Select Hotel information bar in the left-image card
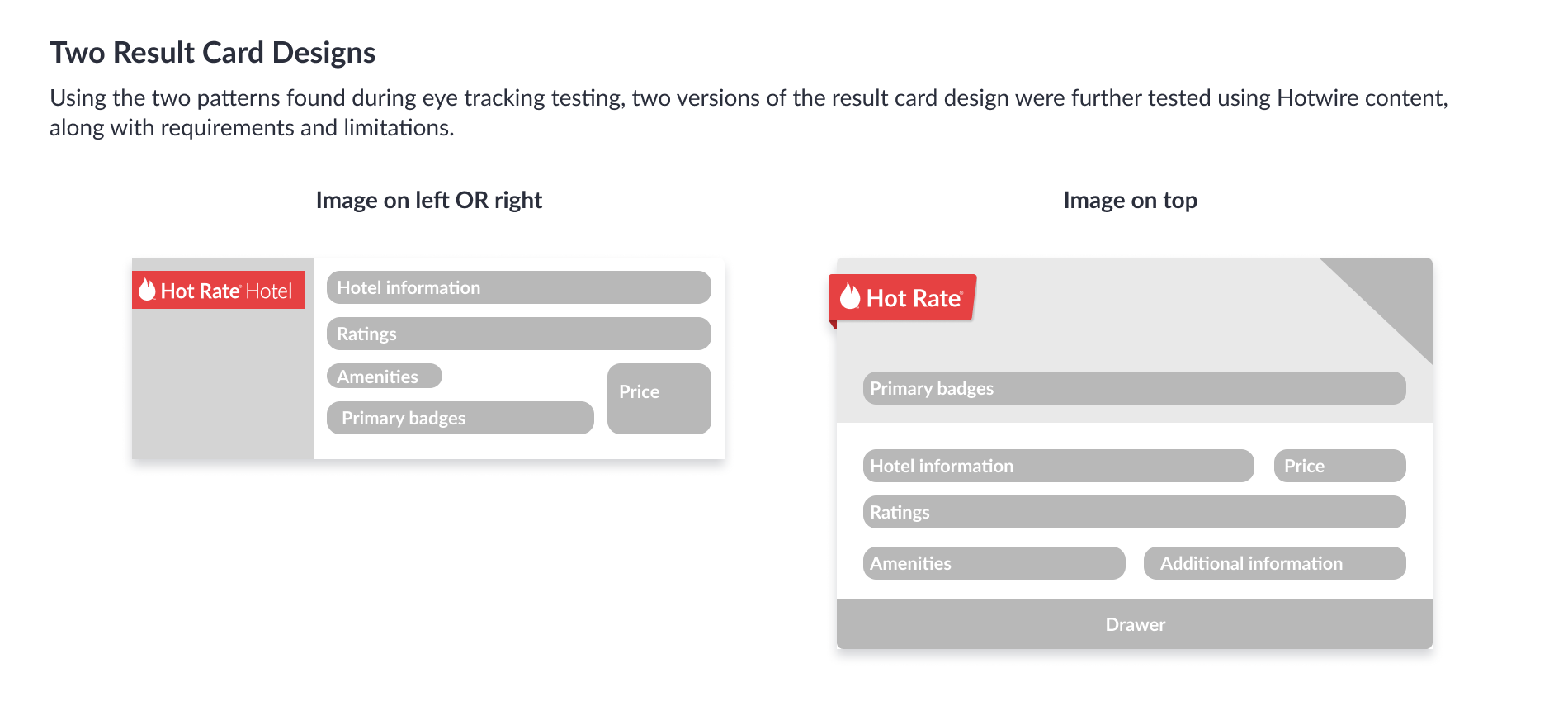 [518, 287]
